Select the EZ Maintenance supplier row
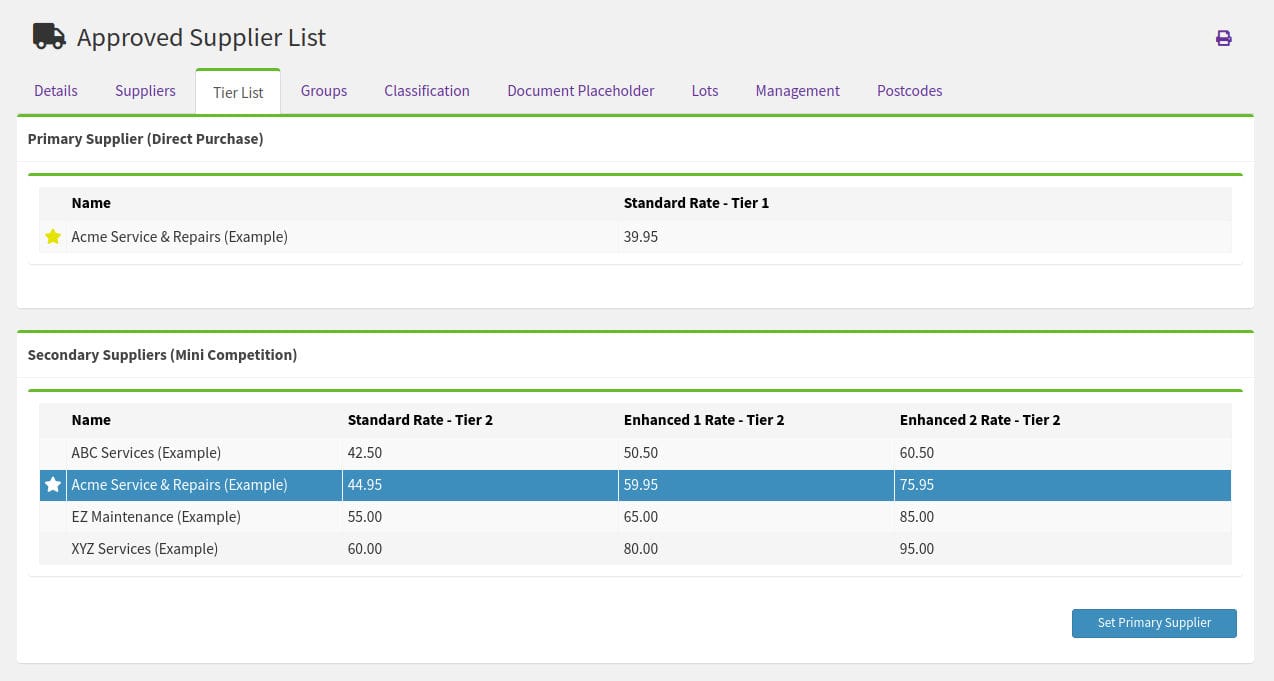This screenshot has height=681, width=1274. (156, 516)
